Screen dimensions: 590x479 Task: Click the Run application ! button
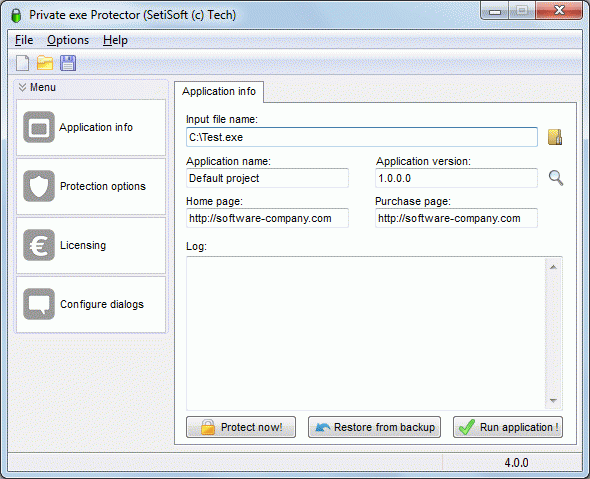[508, 427]
